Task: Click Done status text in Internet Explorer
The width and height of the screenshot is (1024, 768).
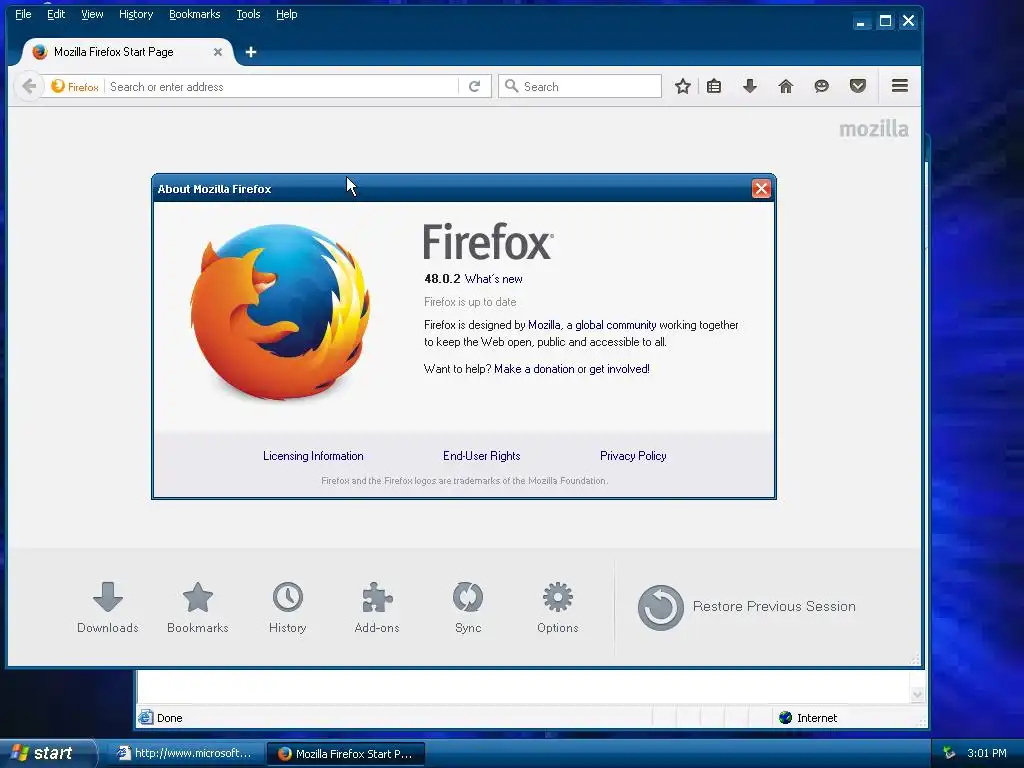Action: 169,718
